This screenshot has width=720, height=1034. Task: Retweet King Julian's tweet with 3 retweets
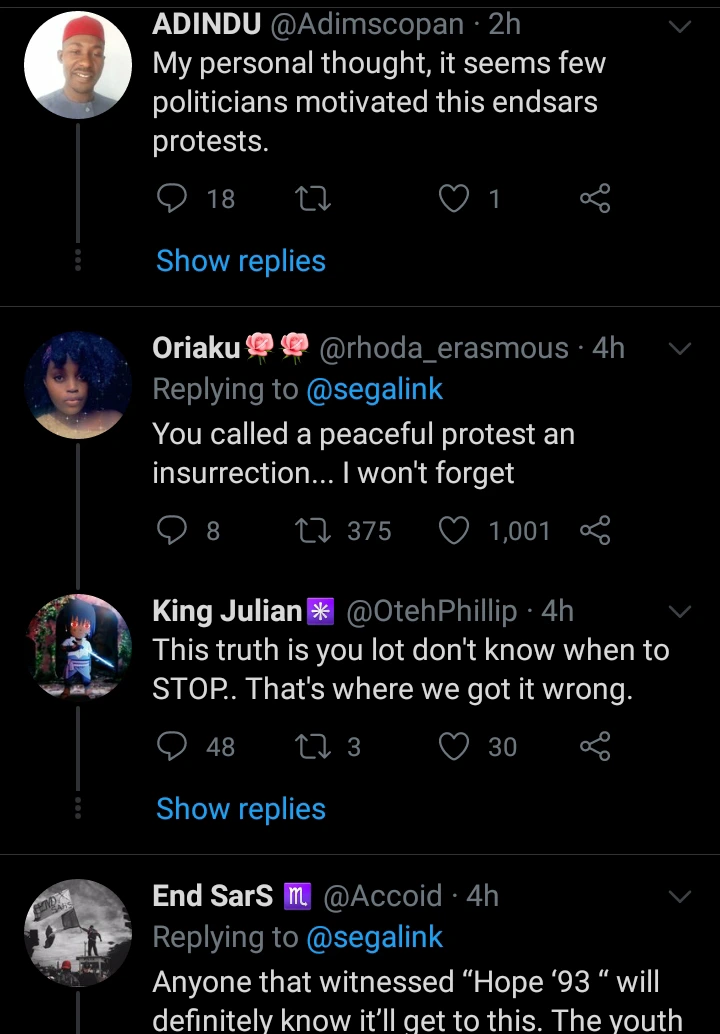[314, 746]
